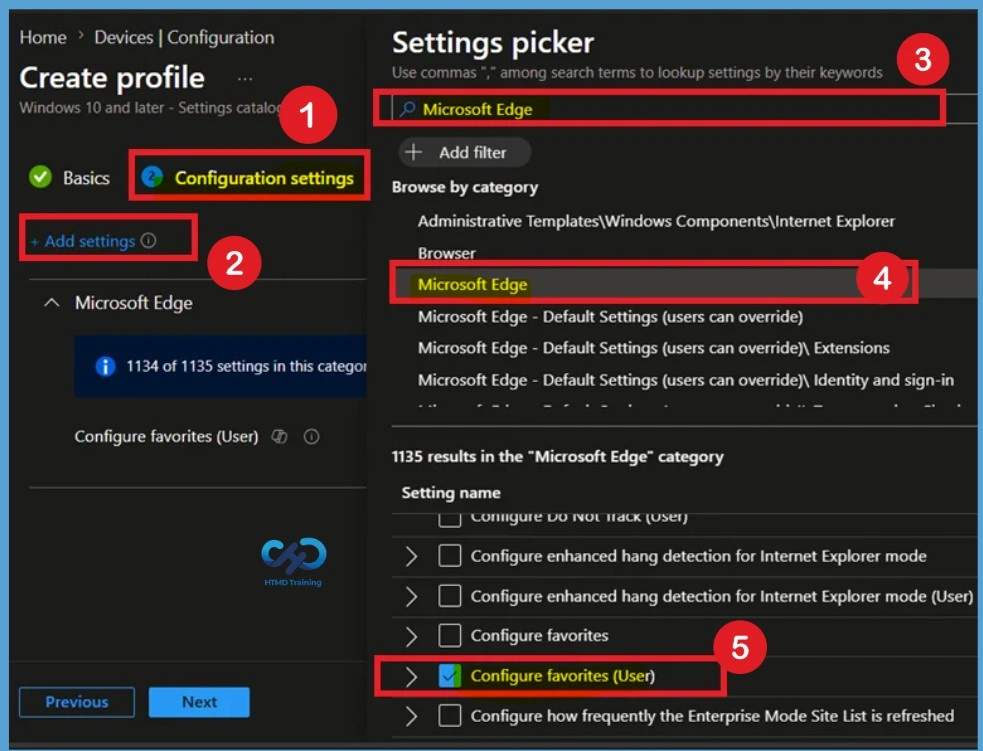This screenshot has height=751, width=983.
Task: Select Administrative Templates Internet Explorer category
Action: click(656, 221)
